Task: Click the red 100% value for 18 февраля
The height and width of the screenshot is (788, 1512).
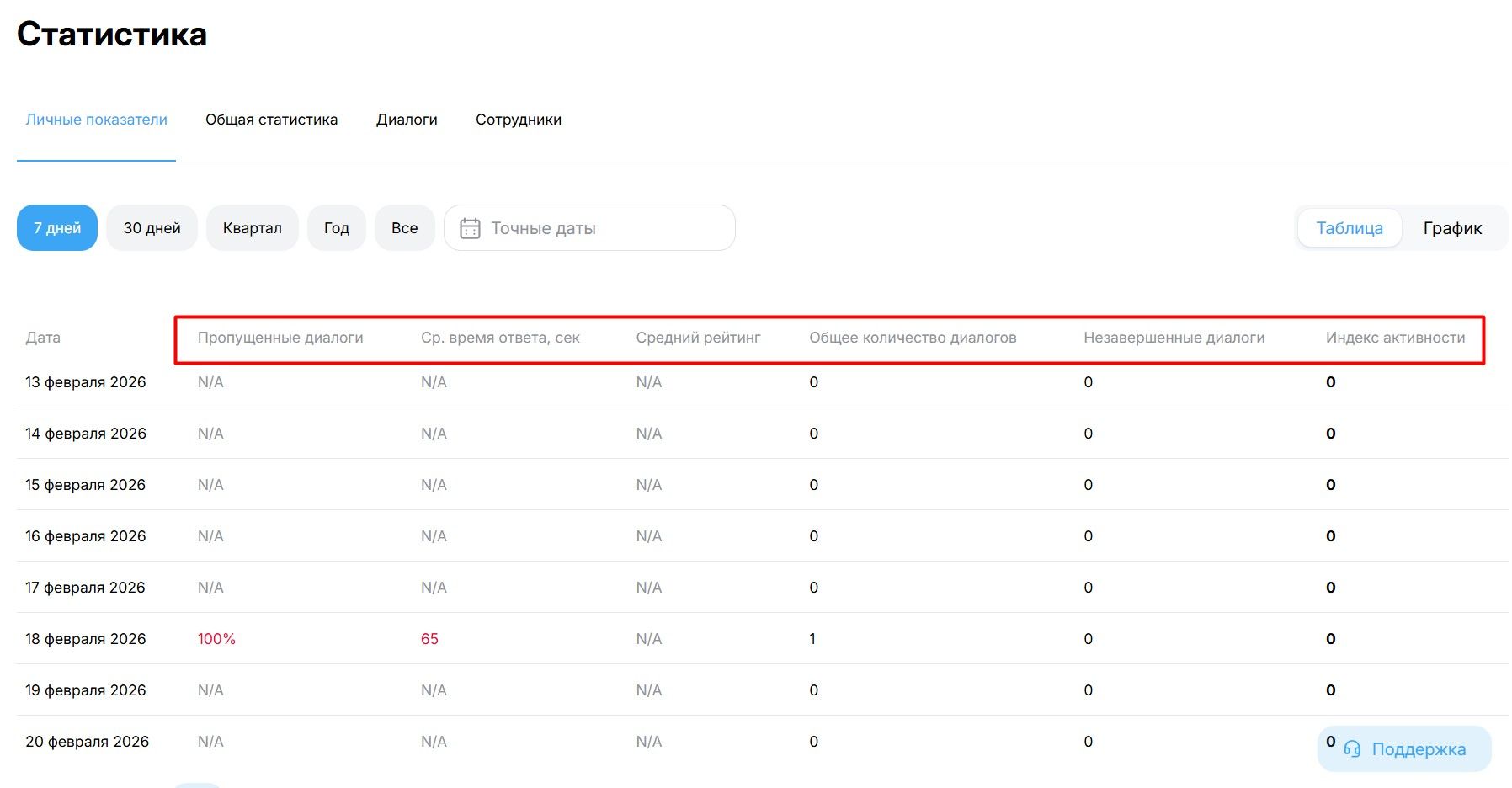Action: point(216,639)
